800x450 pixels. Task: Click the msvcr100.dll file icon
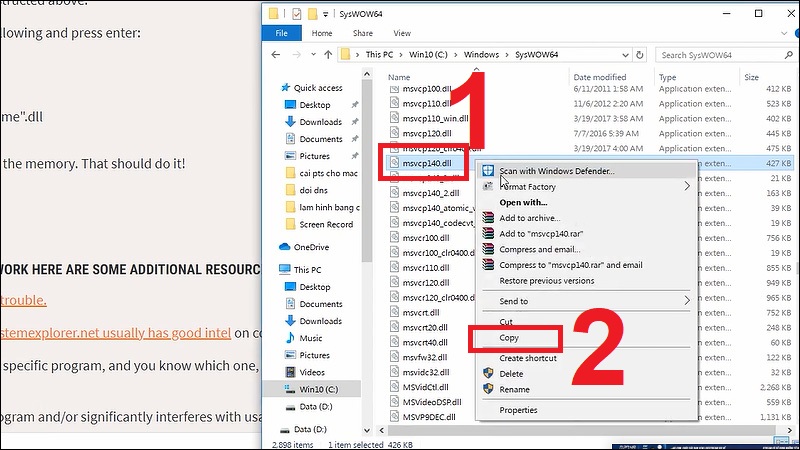(x=394, y=238)
